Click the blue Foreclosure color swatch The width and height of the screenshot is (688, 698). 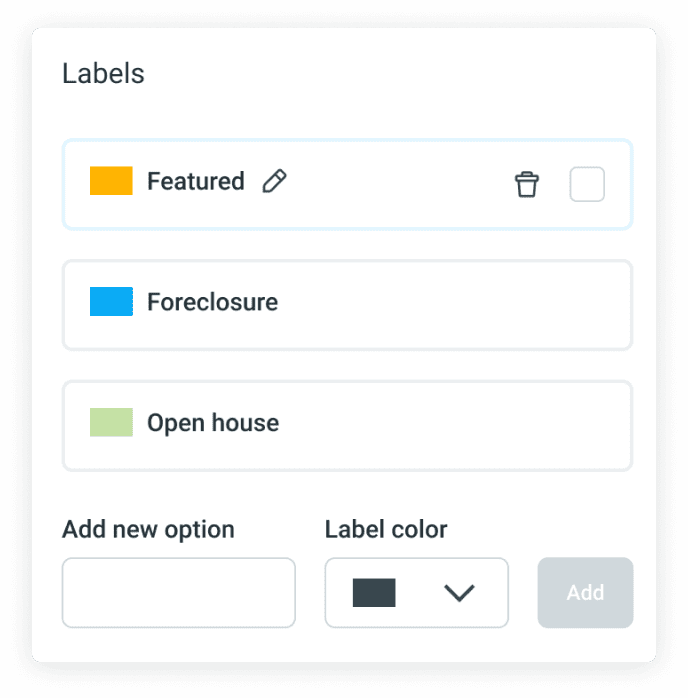coord(111,302)
